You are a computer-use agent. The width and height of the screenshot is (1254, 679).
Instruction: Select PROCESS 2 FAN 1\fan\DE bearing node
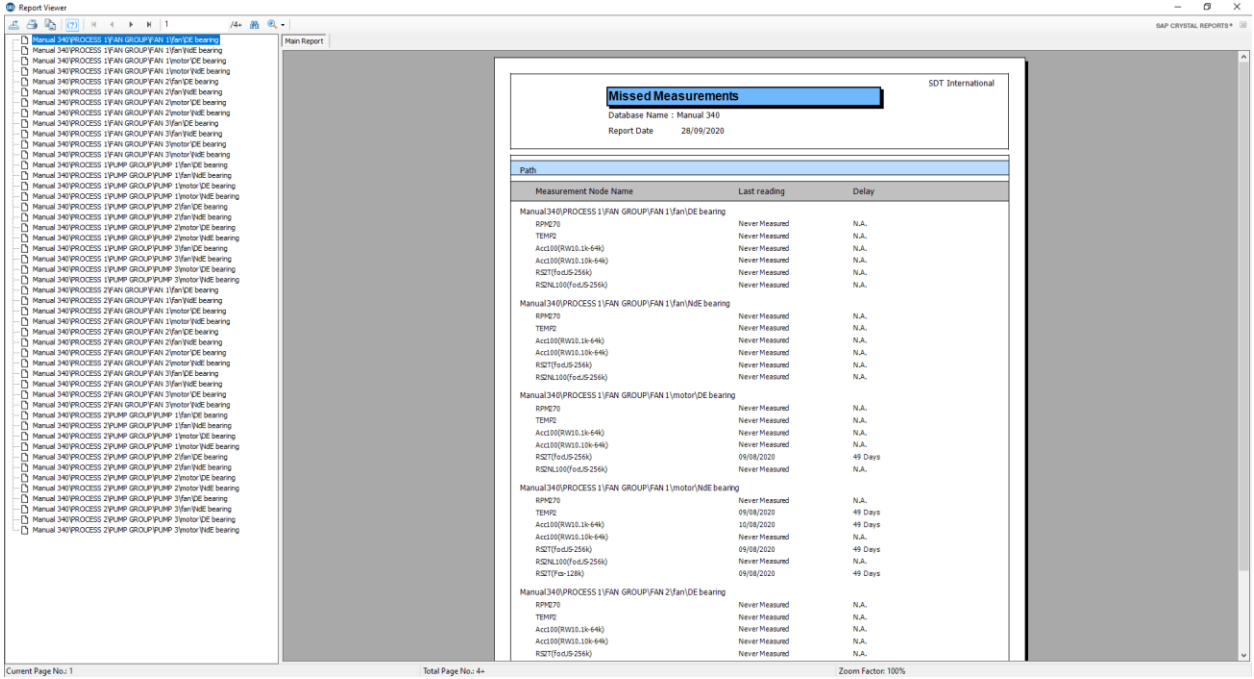pyautogui.click(x=128, y=290)
